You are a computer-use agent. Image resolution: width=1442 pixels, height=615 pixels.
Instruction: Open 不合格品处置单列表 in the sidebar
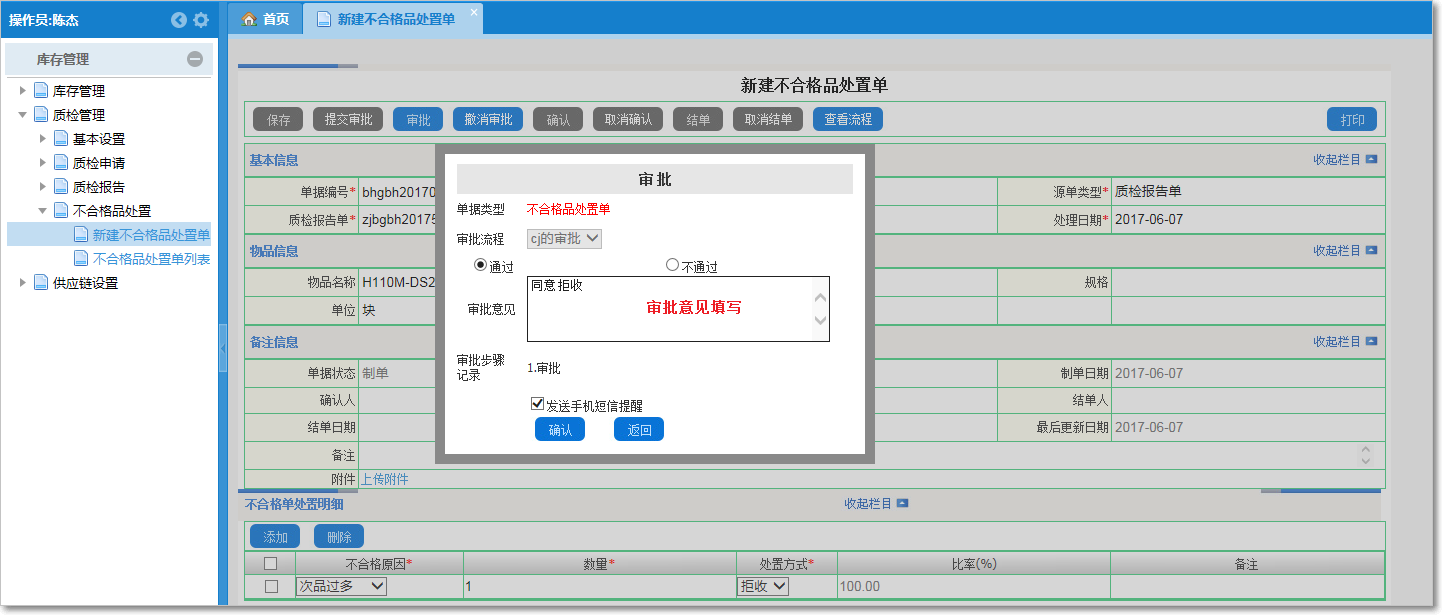pyautogui.click(x=151, y=259)
